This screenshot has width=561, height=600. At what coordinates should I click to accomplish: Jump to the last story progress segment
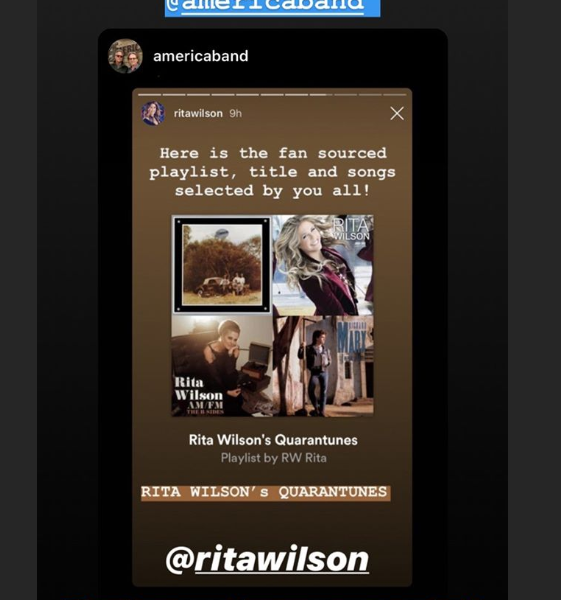(x=395, y=95)
